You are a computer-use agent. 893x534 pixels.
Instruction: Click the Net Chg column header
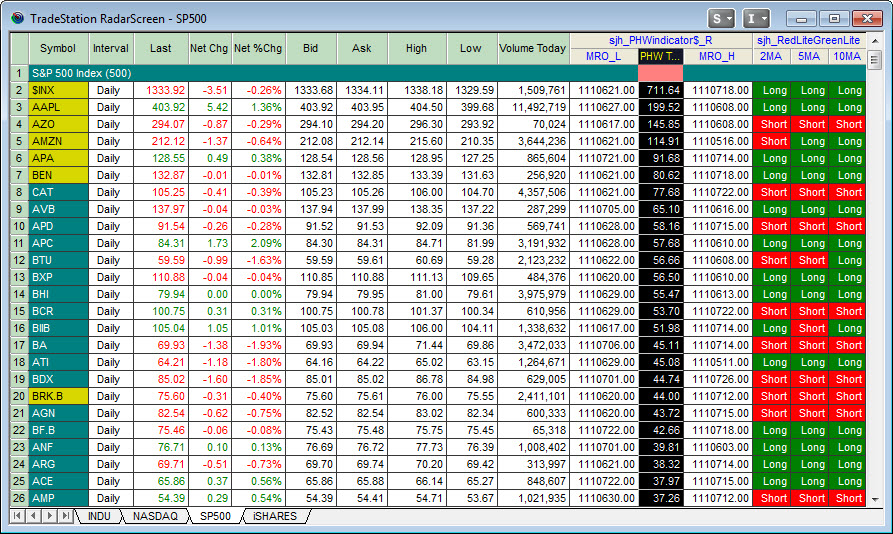coord(209,48)
